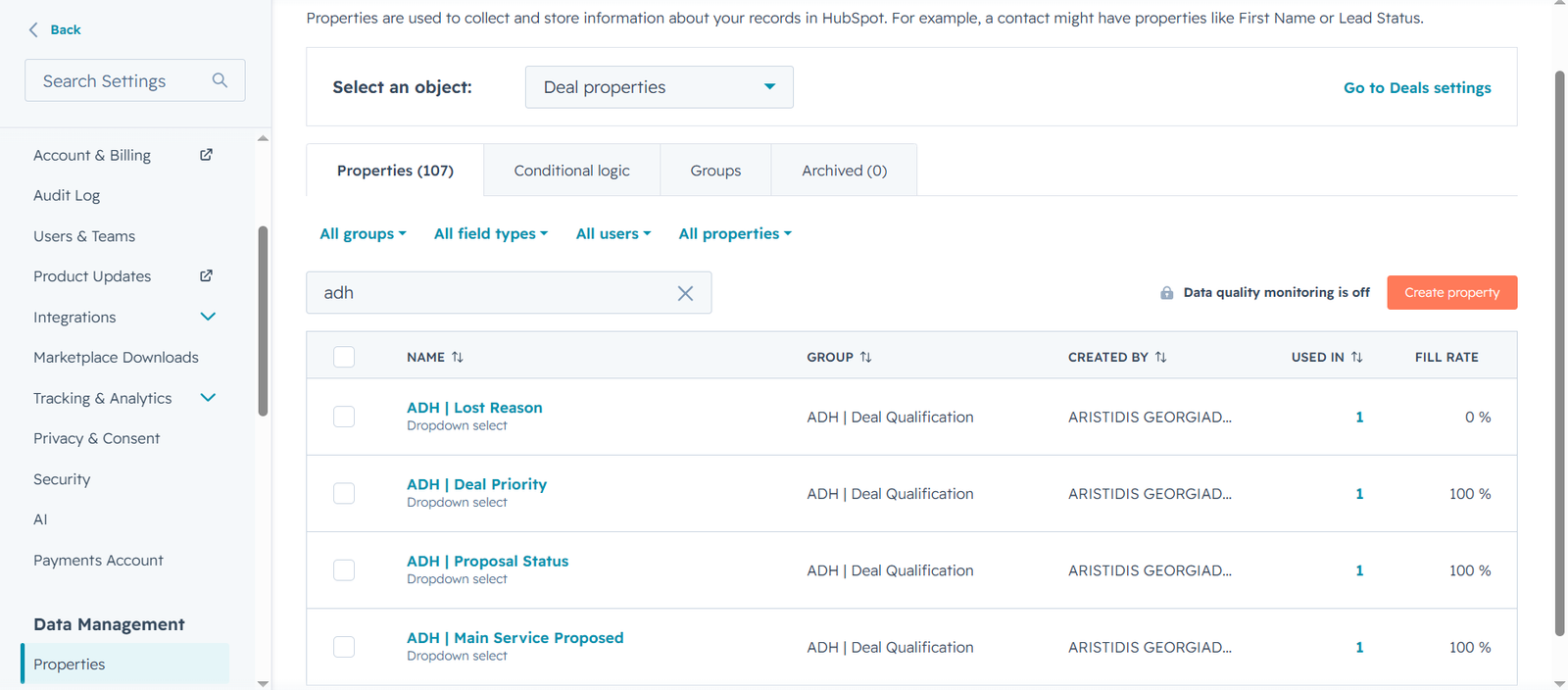Check ADH | Main Service Proposed row checkbox
The width and height of the screenshot is (1568, 690).
pos(344,647)
